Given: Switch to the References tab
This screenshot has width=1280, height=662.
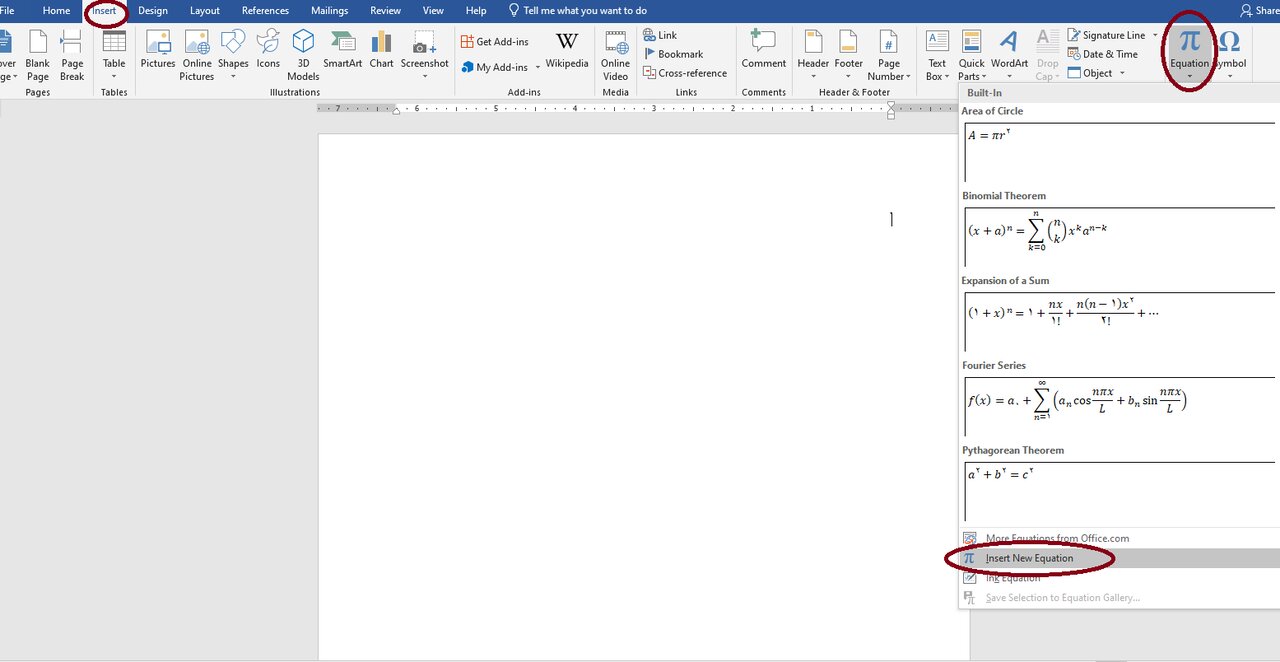Looking at the screenshot, I should click(x=265, y=11).
